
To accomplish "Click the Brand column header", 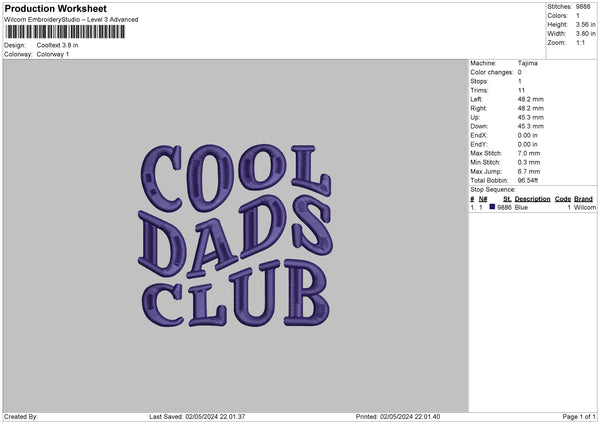I will [x=583, y=199].
